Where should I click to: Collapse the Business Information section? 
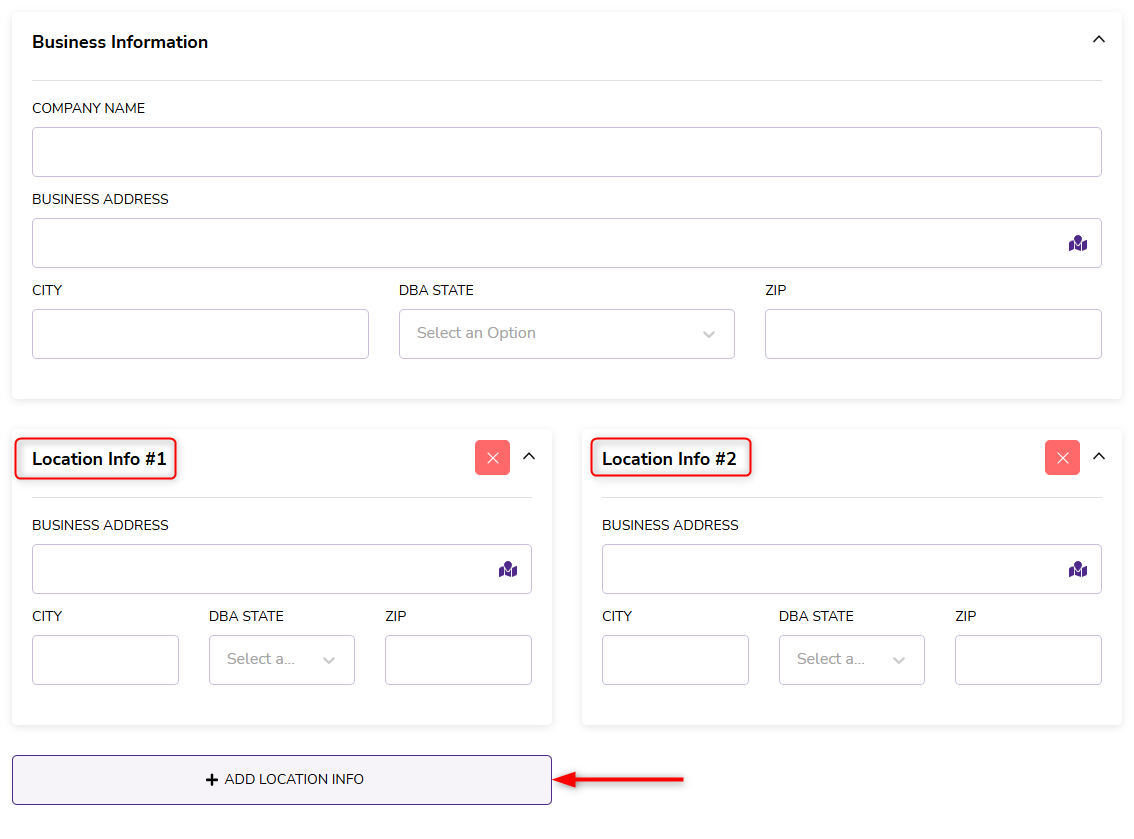click(x=1098, y=40)
